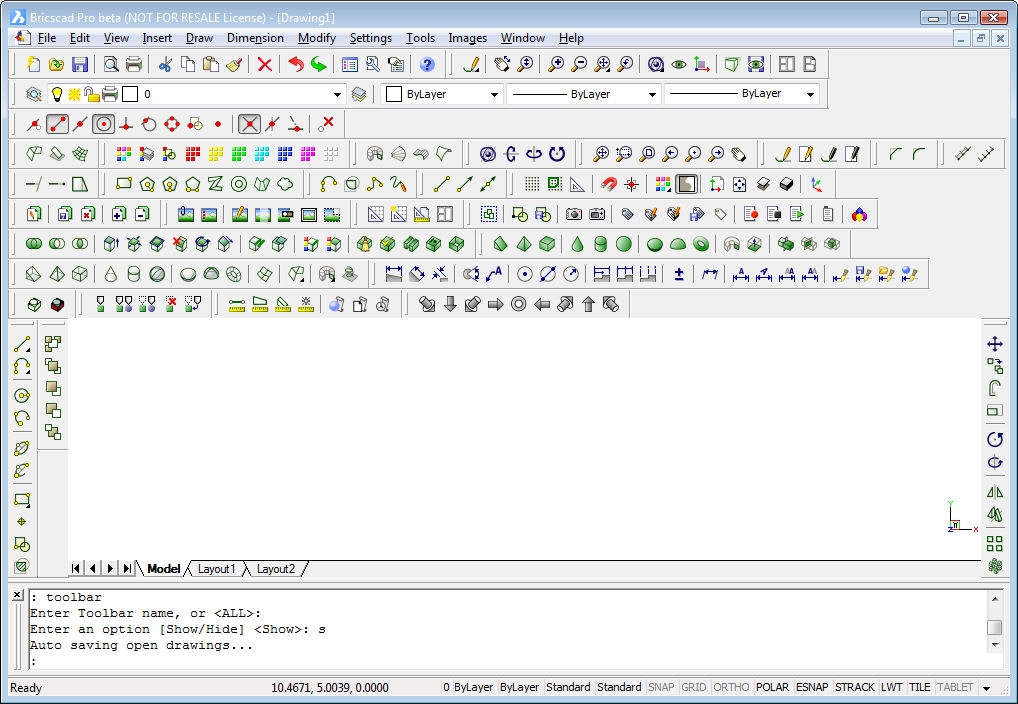The image size is (1018, 704).
Task: Toggle TILE in the status bar
Action: point(919,687)
